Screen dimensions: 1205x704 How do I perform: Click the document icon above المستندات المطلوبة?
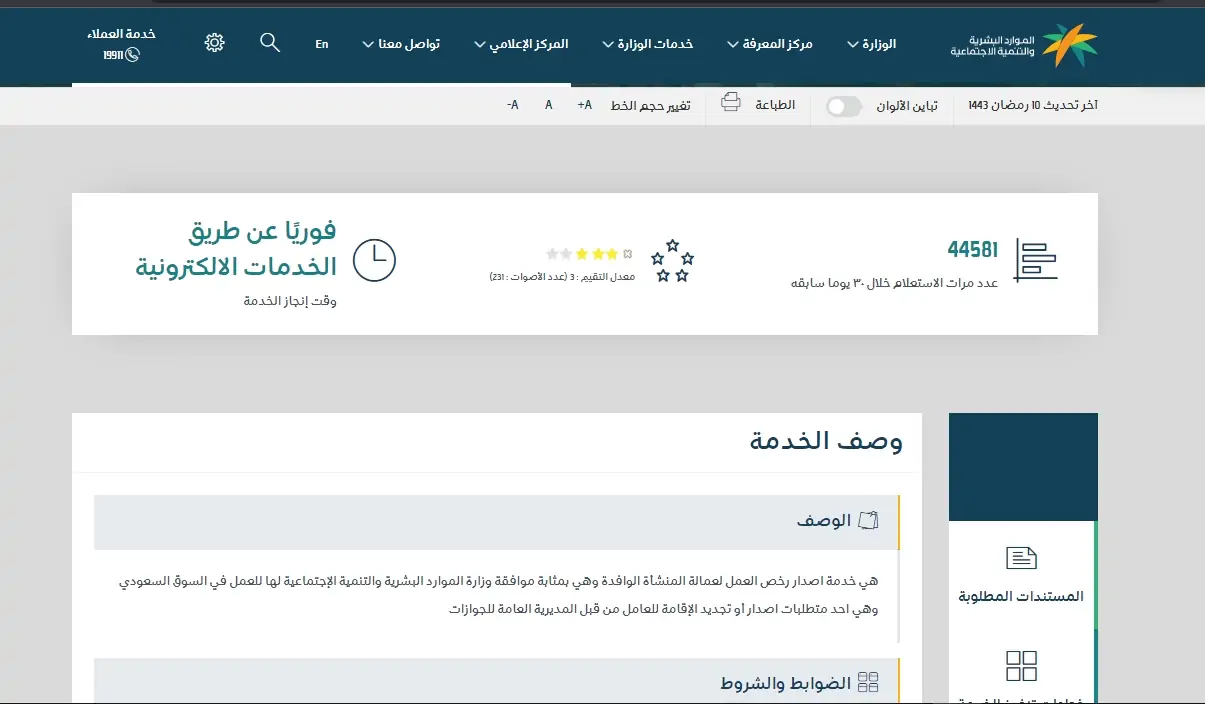pyautogui.click(x=1021, y=558)
